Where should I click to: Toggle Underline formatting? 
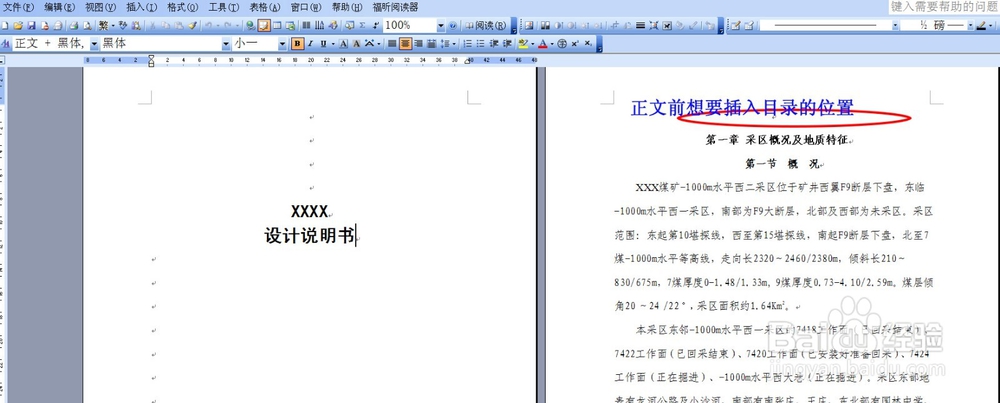[x=324, y=43]
